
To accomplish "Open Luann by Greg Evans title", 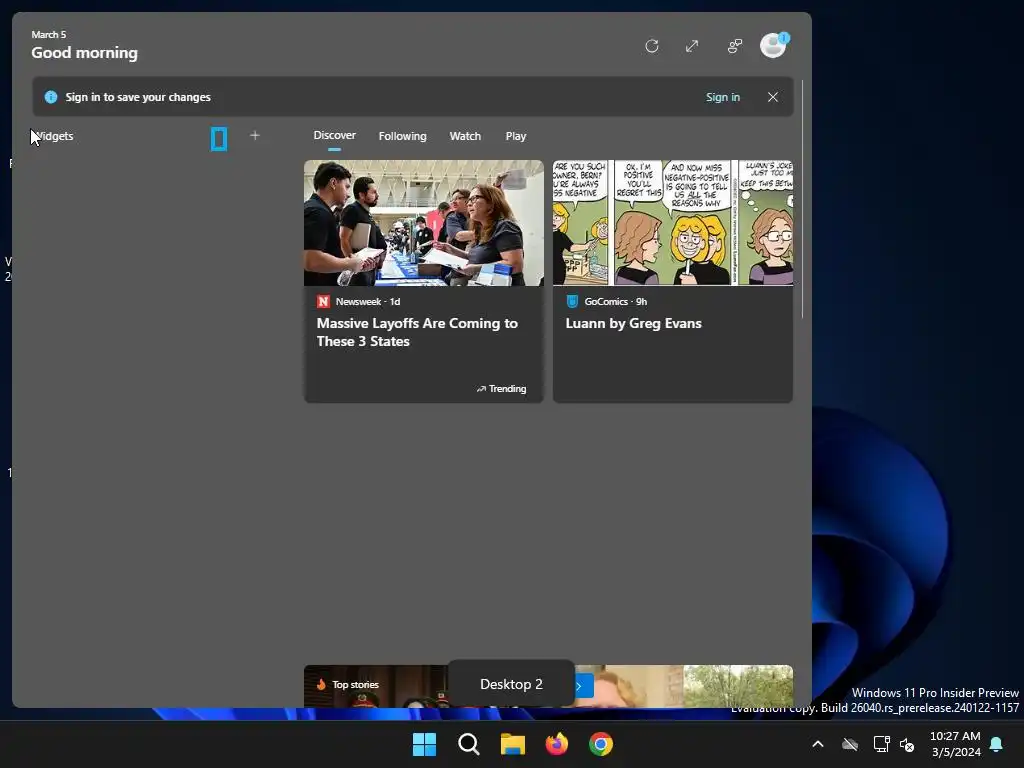I will click(x=633, y=323).
